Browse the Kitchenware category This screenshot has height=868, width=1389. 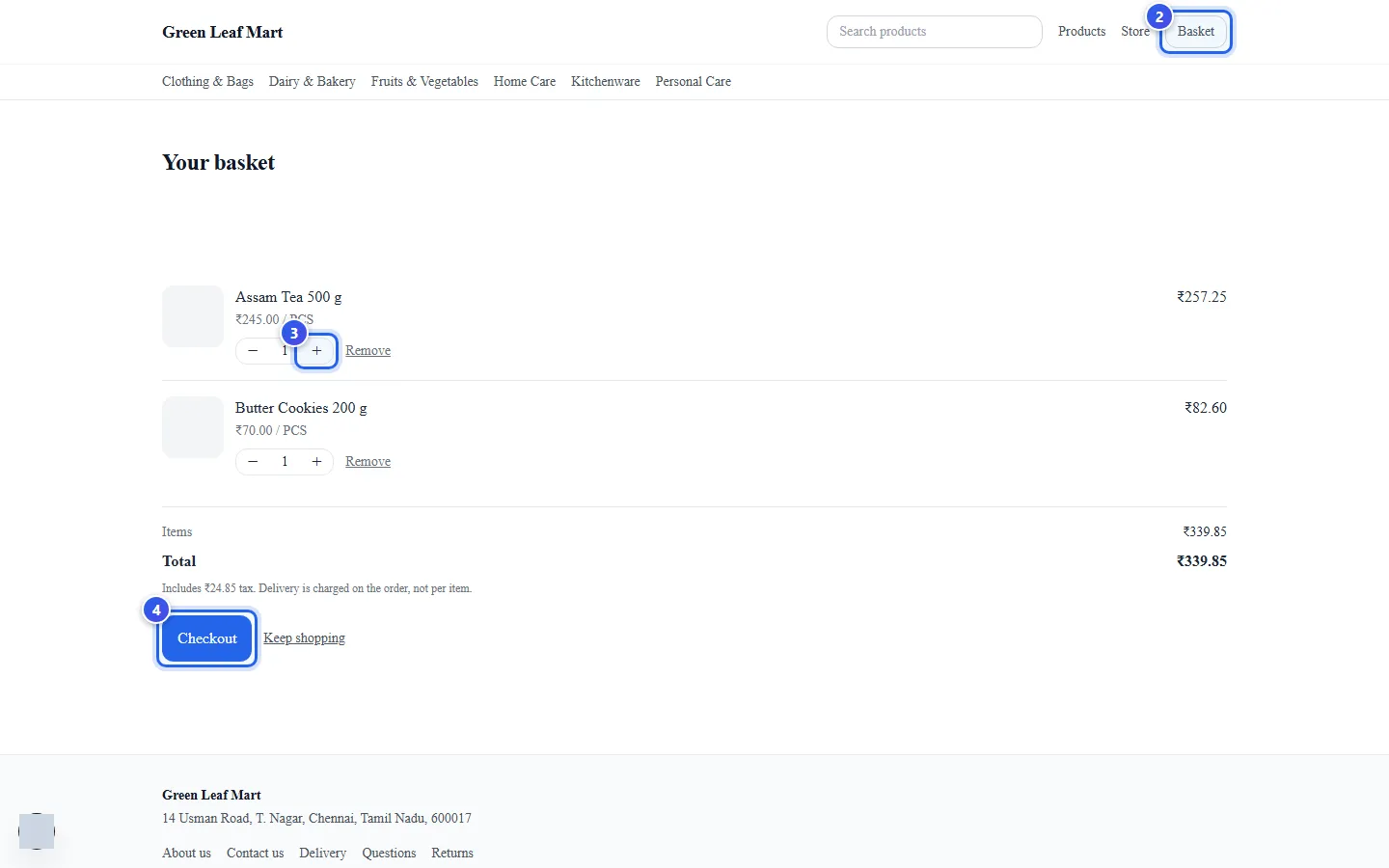pyautogui.click(x=605, y=82)
